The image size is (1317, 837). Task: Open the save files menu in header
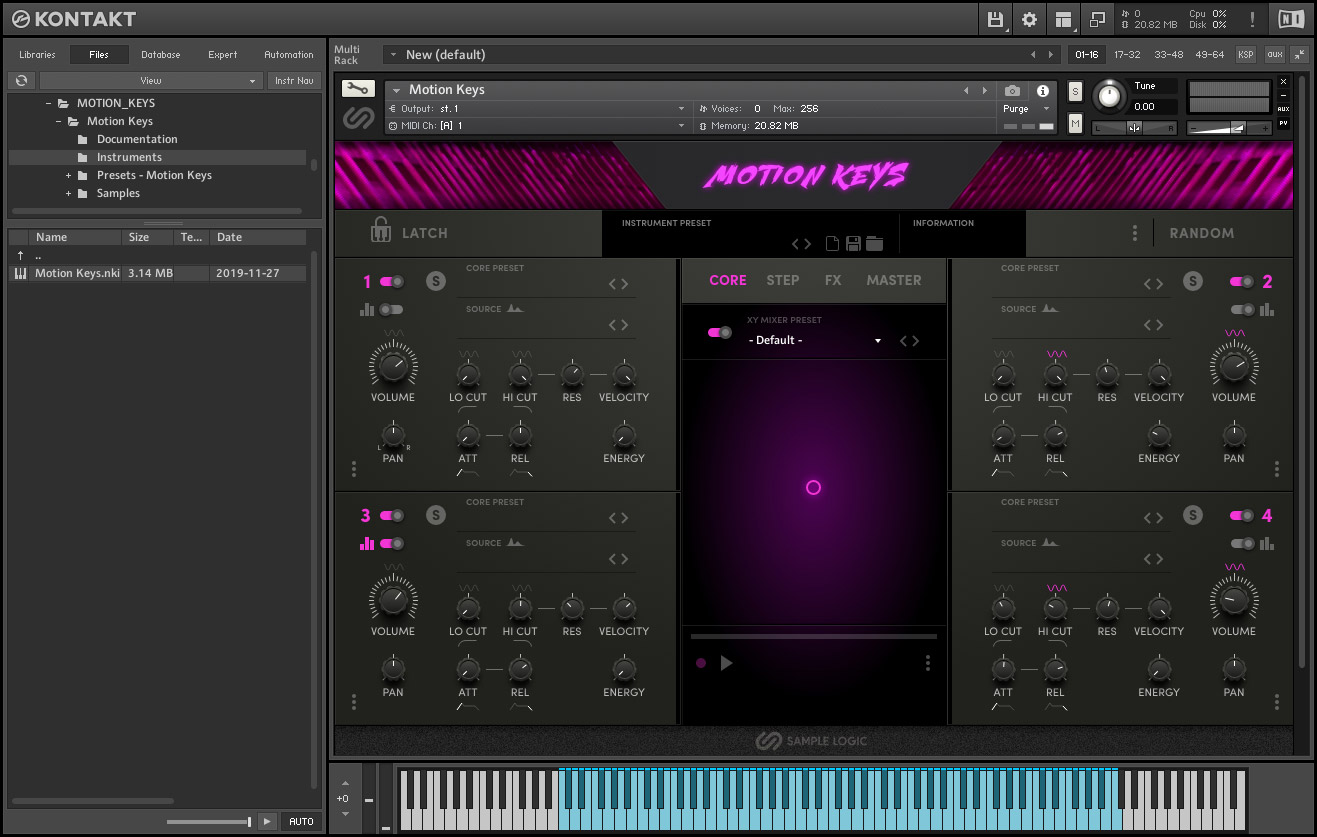click(995, 19)
